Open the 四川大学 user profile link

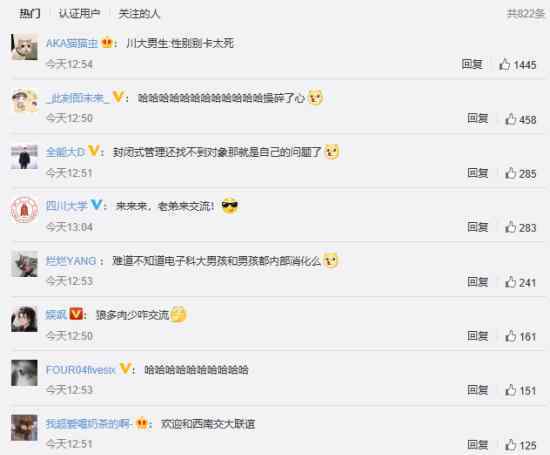[67, 206]
